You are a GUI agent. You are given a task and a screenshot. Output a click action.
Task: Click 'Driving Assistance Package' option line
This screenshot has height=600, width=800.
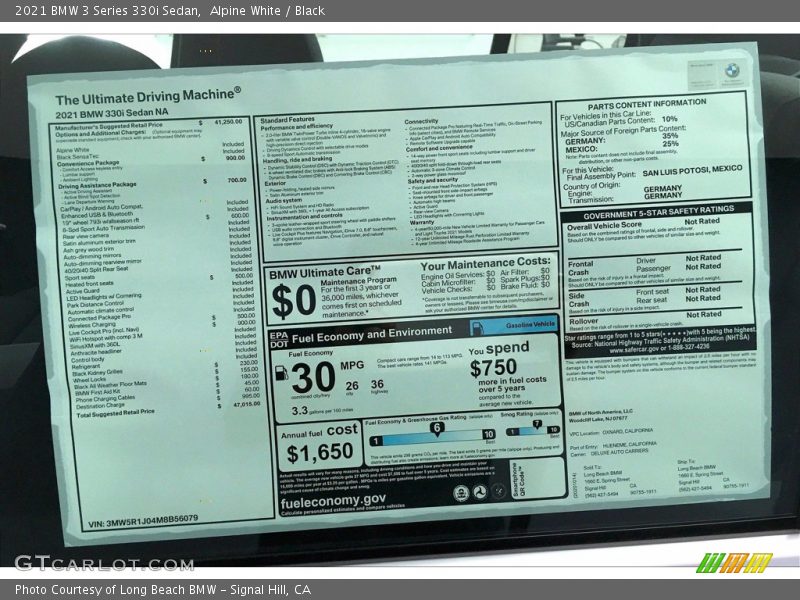click(x=97, y=185)
